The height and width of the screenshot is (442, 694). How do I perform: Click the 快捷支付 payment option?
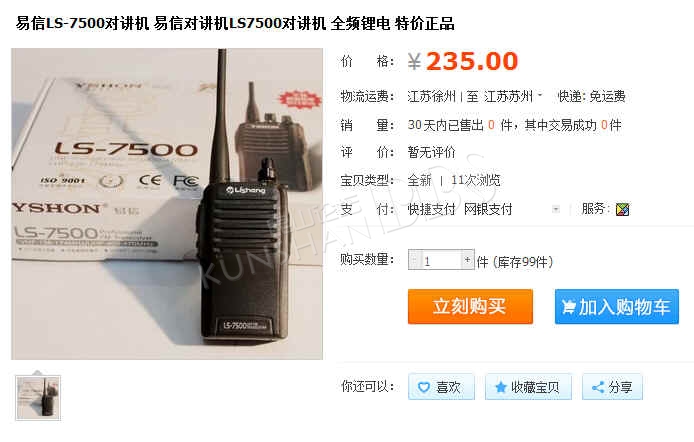431,209
